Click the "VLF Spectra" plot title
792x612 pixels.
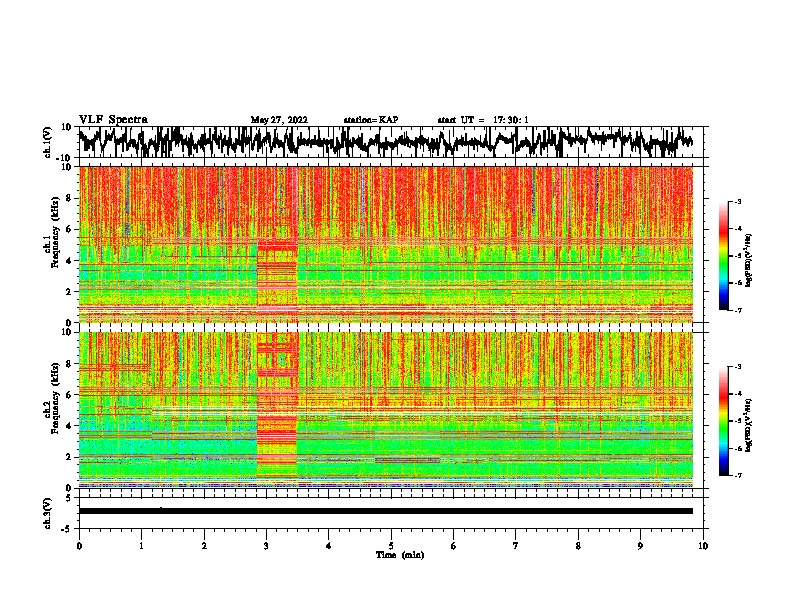113,119
